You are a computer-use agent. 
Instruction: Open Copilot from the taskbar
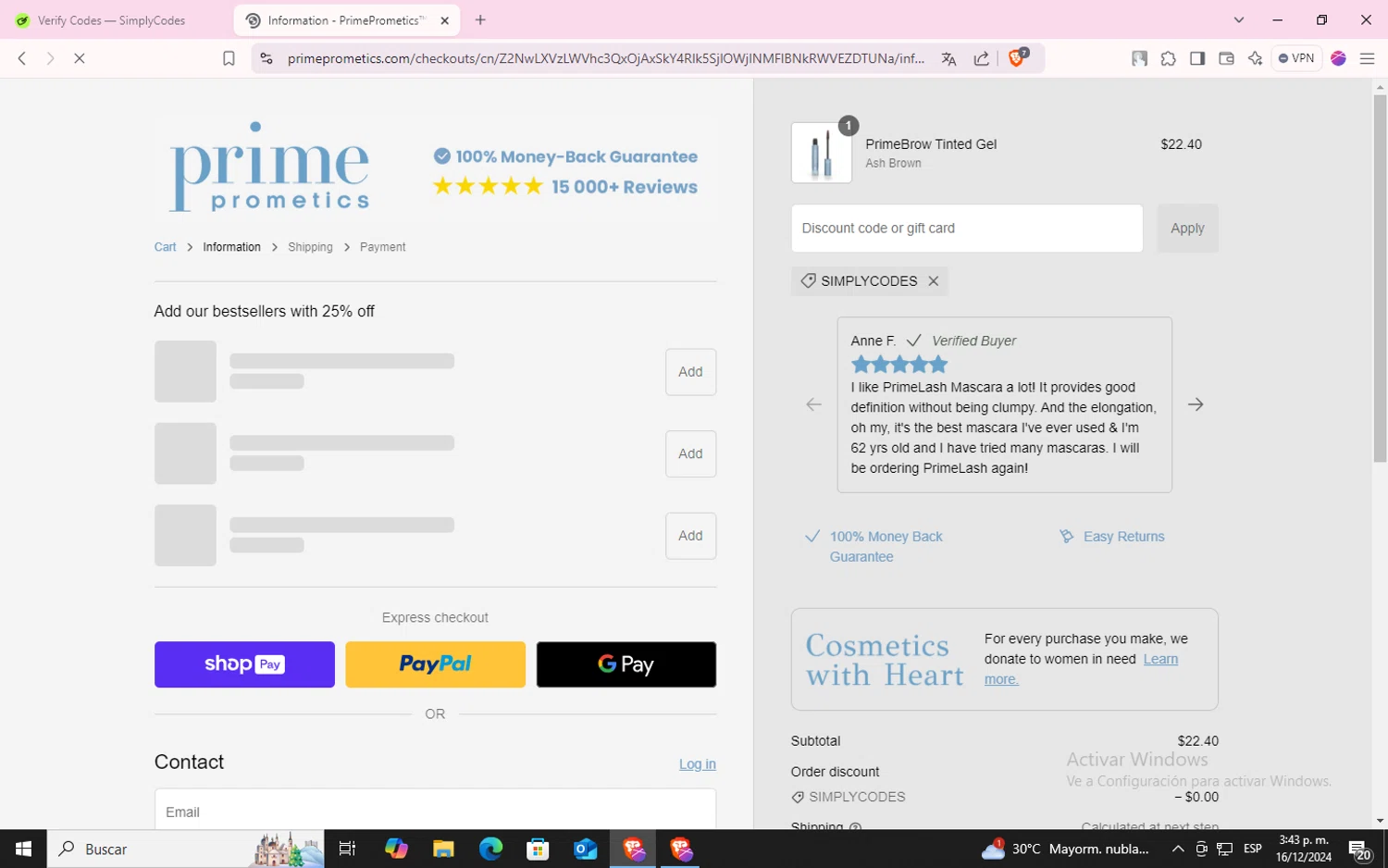pyautogui.click(x=396, y=849)
